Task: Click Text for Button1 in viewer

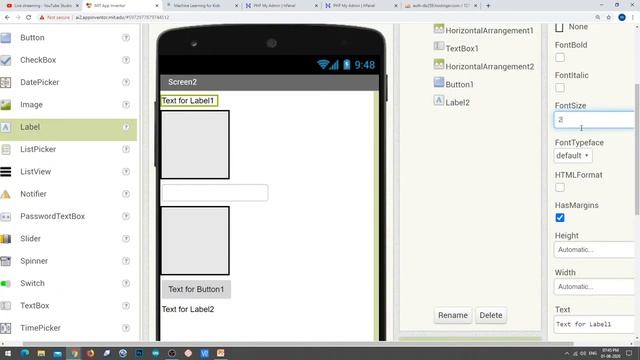Action: pyautogui.click(x=196, y=289)
